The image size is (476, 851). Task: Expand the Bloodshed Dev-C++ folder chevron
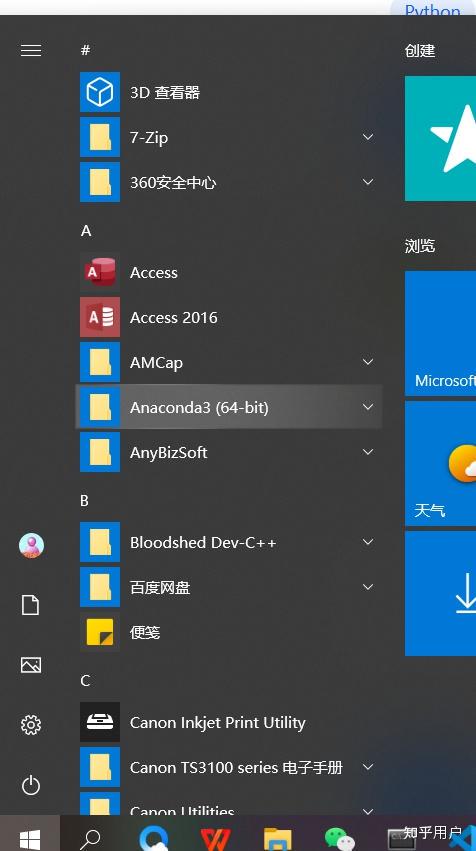click(368, 542)
